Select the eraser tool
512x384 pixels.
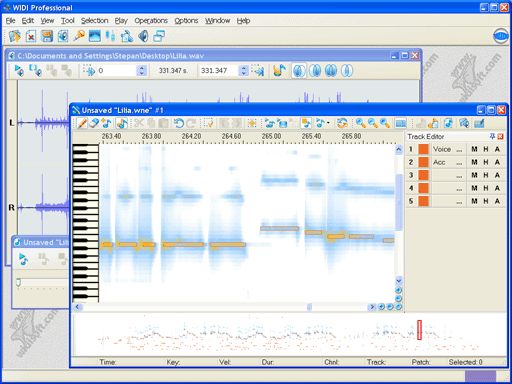tap(94, 123)
